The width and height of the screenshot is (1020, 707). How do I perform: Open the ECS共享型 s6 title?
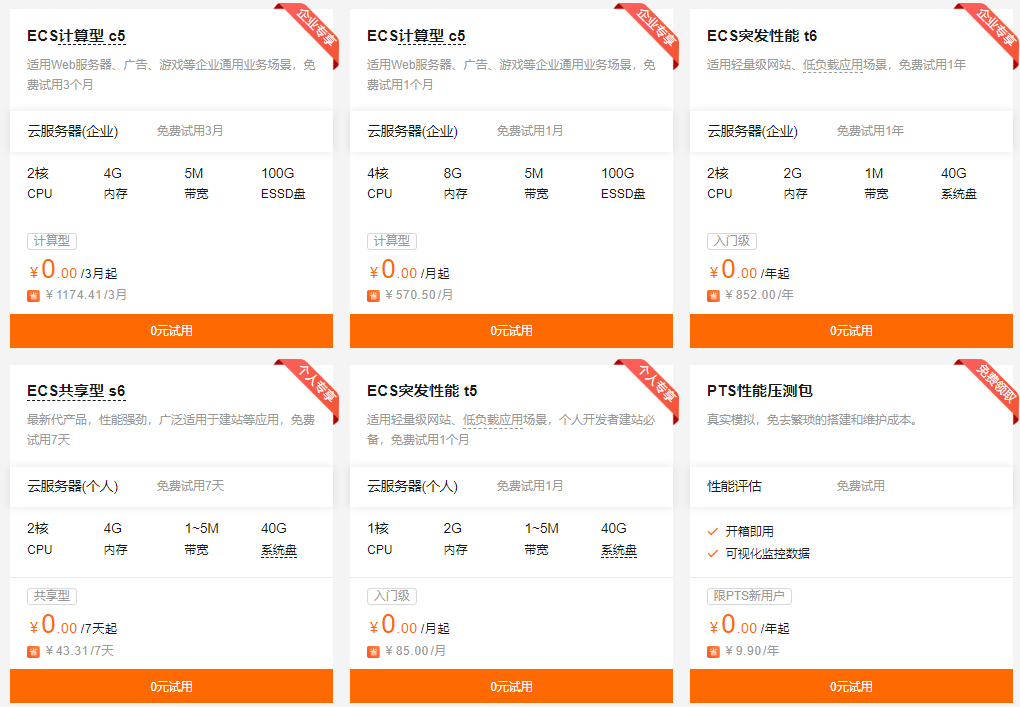coord(76,391)
